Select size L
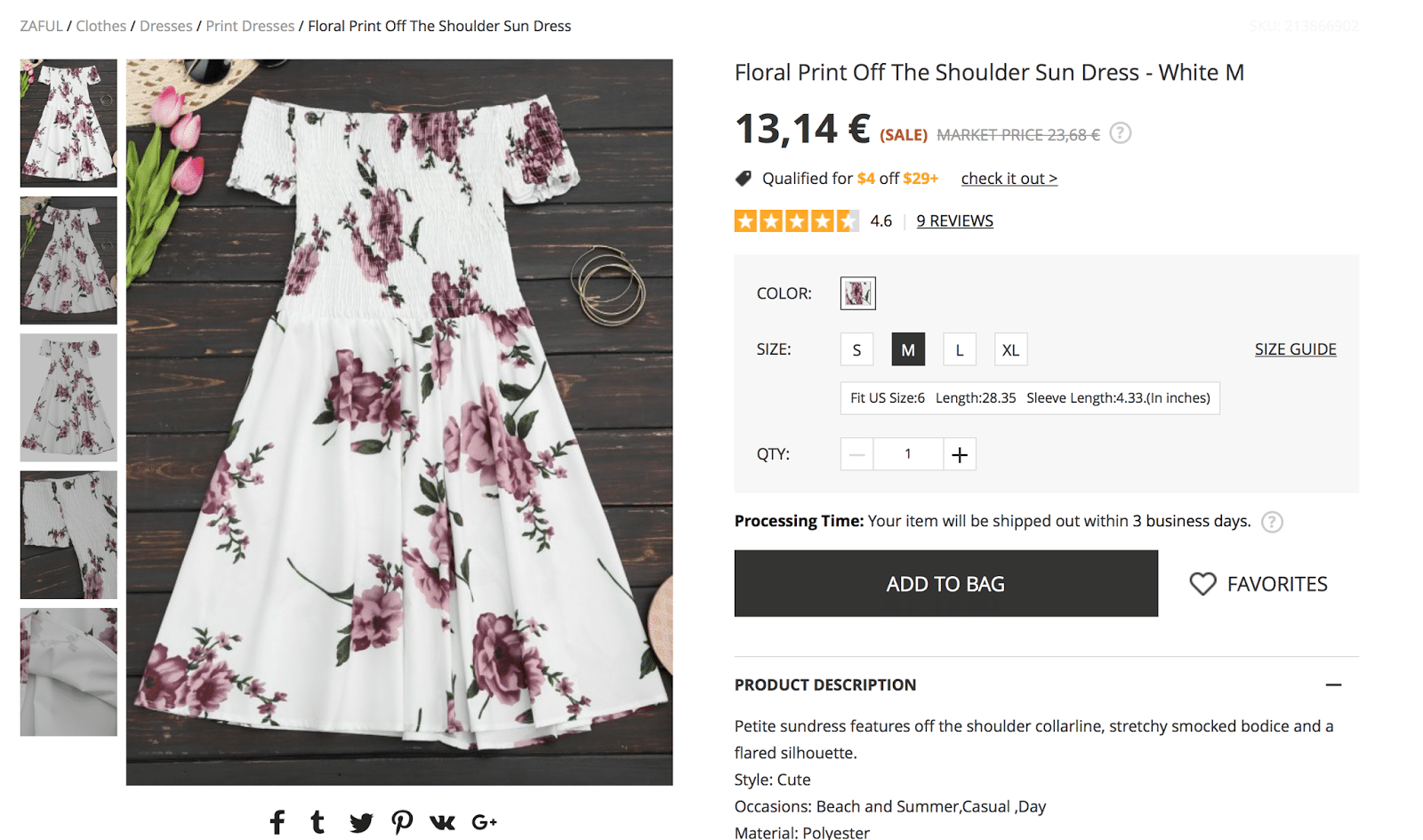This screenshot has height=840, width=1423. pos(960,350)
